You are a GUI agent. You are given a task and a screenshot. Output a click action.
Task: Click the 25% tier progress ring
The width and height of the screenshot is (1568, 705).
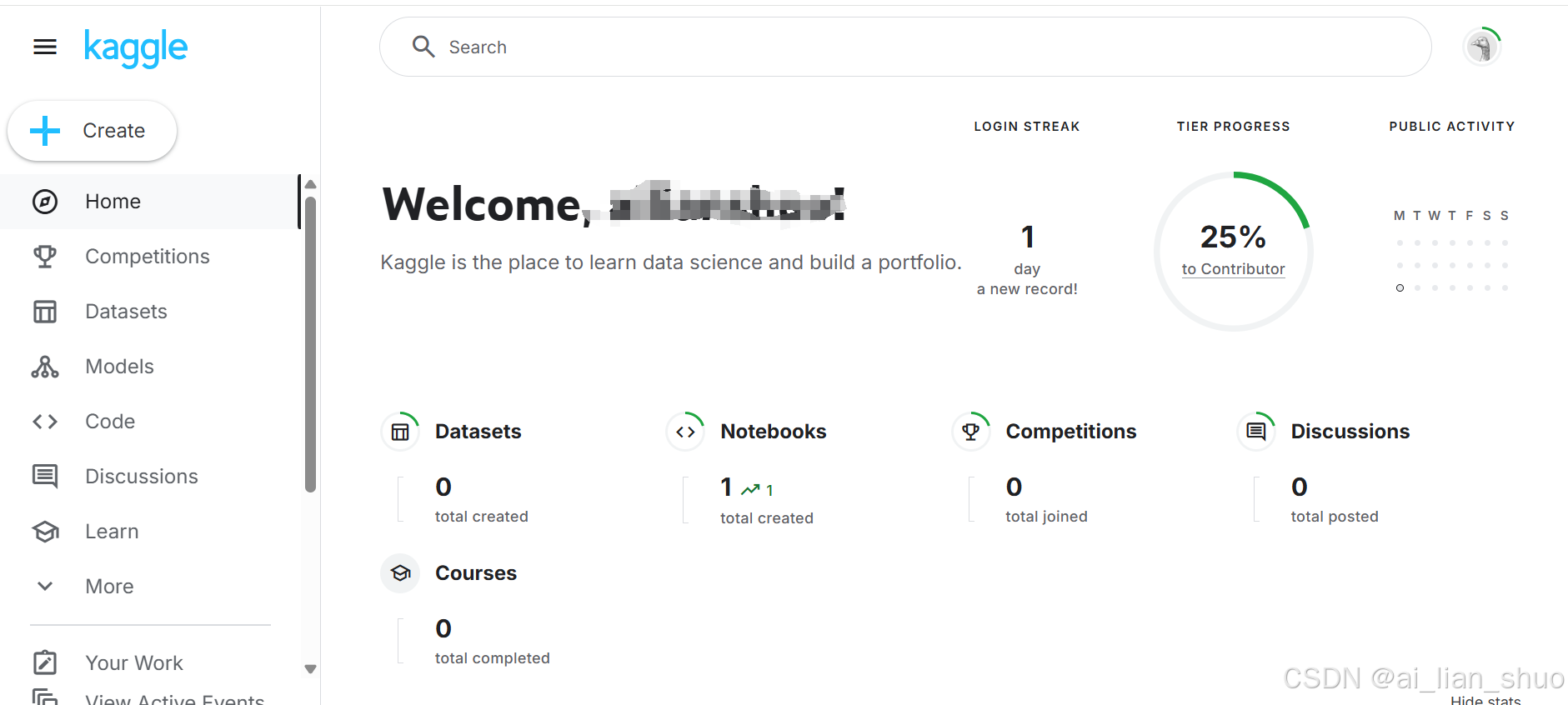coord(1233,252)
